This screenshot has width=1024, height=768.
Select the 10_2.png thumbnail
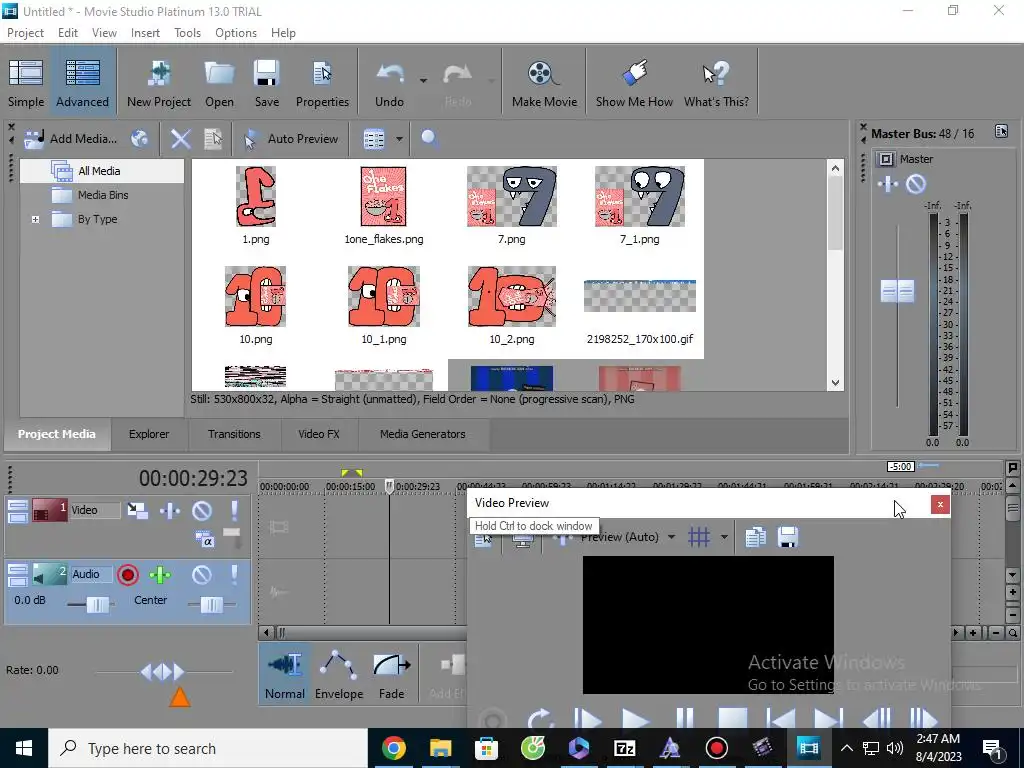(x=511, y=296)
